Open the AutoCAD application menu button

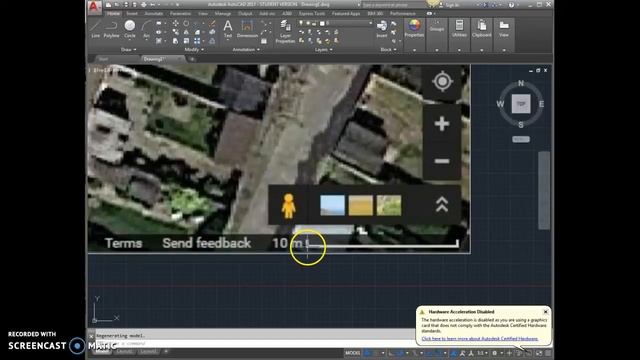pyautogui.click(x=94, y=7)
